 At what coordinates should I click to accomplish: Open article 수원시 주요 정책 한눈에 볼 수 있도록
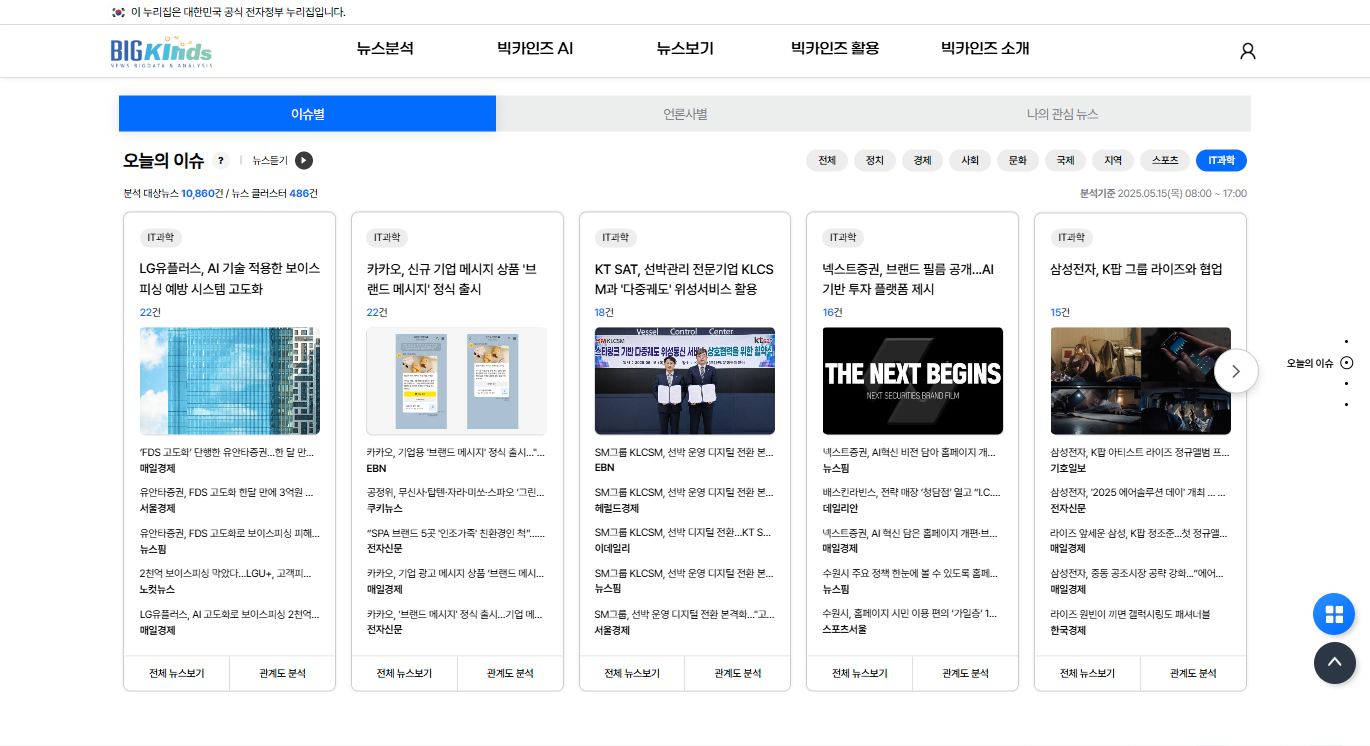coord(910,574)
